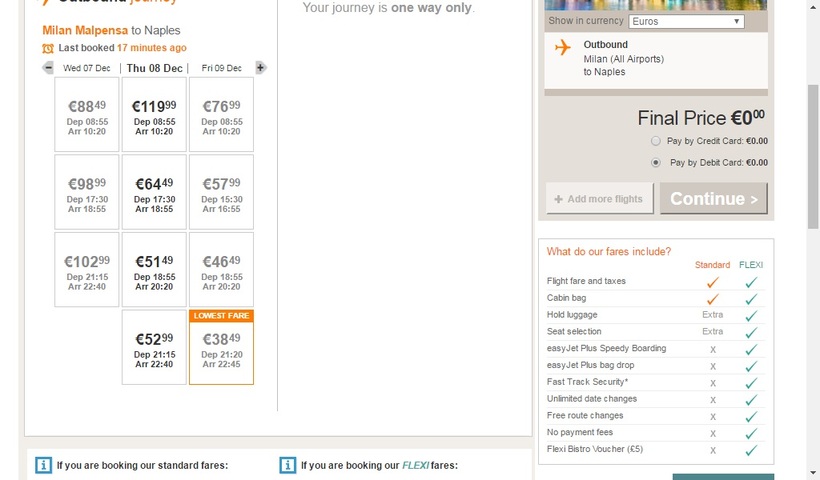
Task: Switch to Wed 07 Dec date column
Action: (x=87, y=68)
